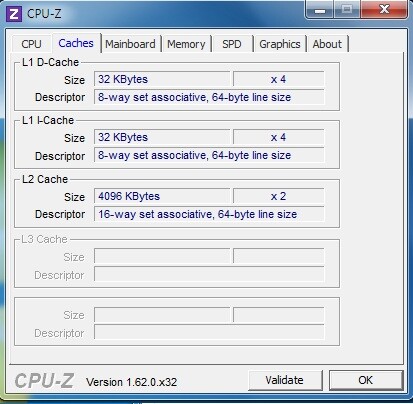Click the L1 I-Cache descriptor field
The width and height of the screenshot is (413, 404).
point(209,155)
